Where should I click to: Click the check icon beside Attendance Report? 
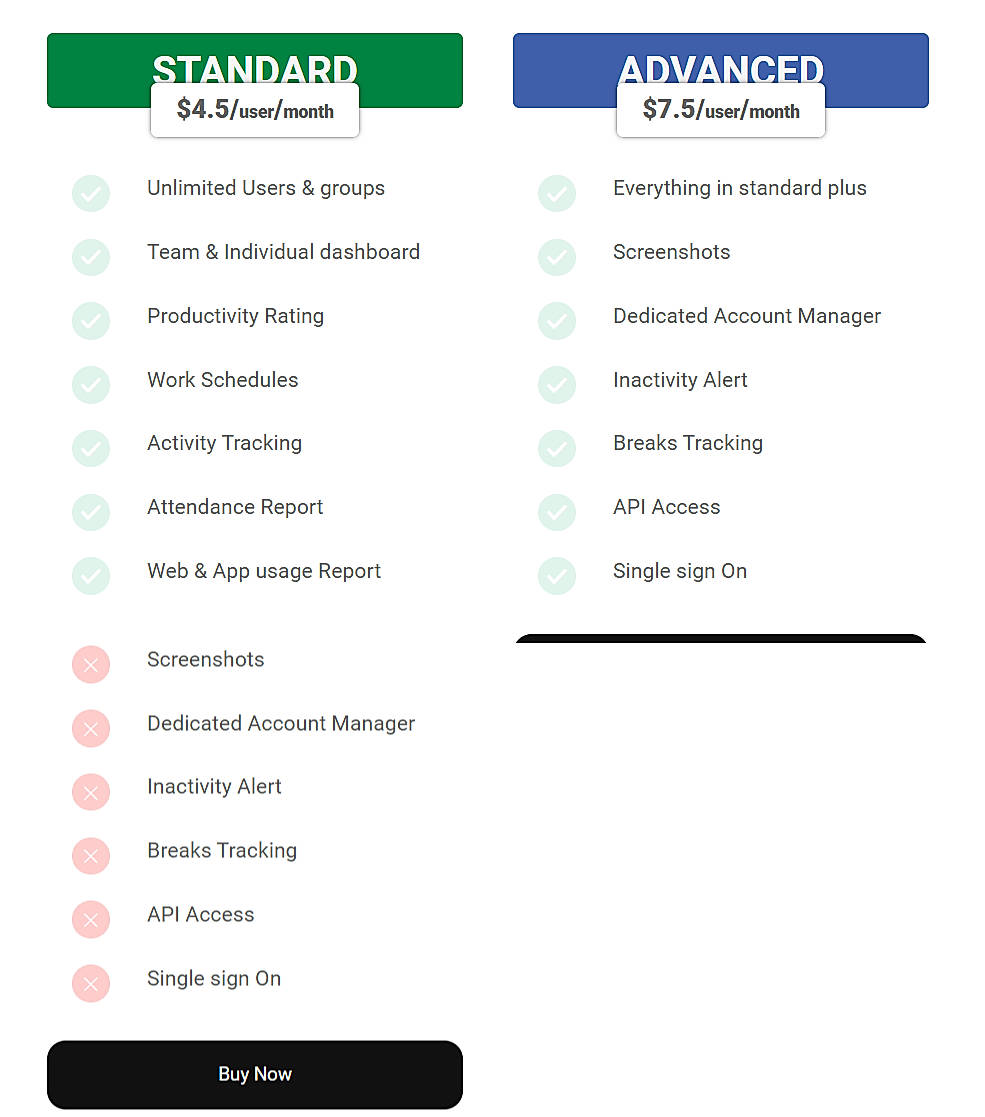(x=91, y=512)
